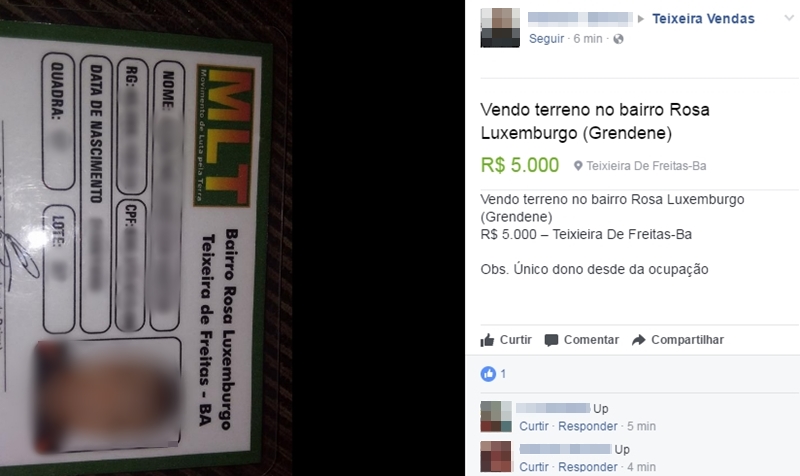
Task: Open the post options chevron menu
Action: click(789, 18)
